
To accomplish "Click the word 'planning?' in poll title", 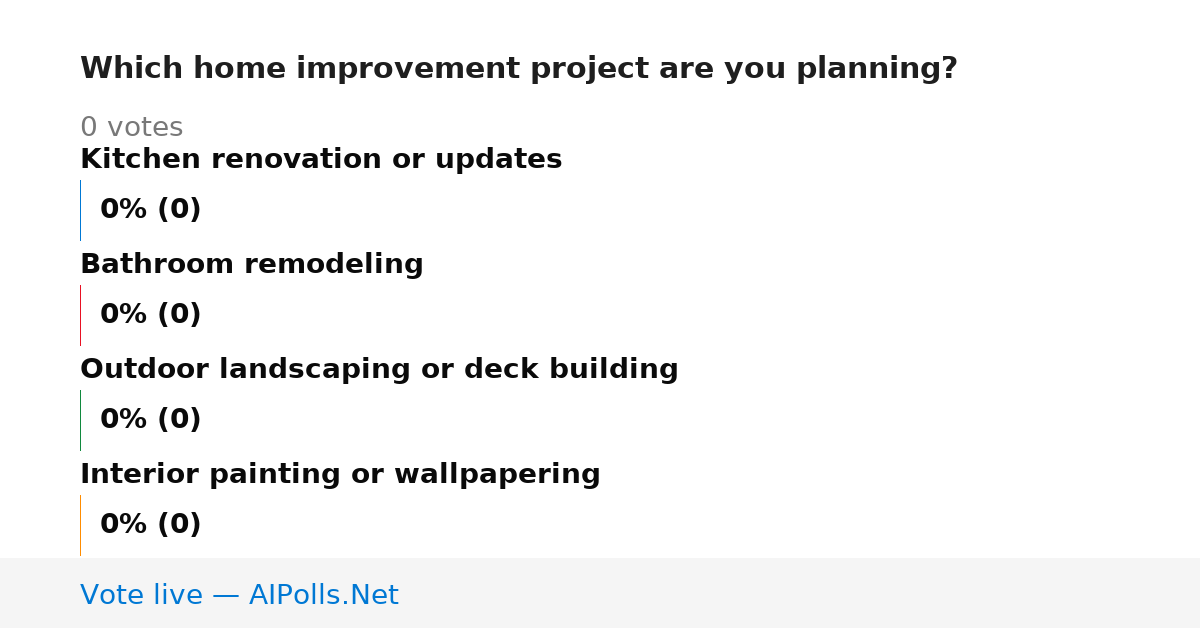I will click(x=877, y=70).
